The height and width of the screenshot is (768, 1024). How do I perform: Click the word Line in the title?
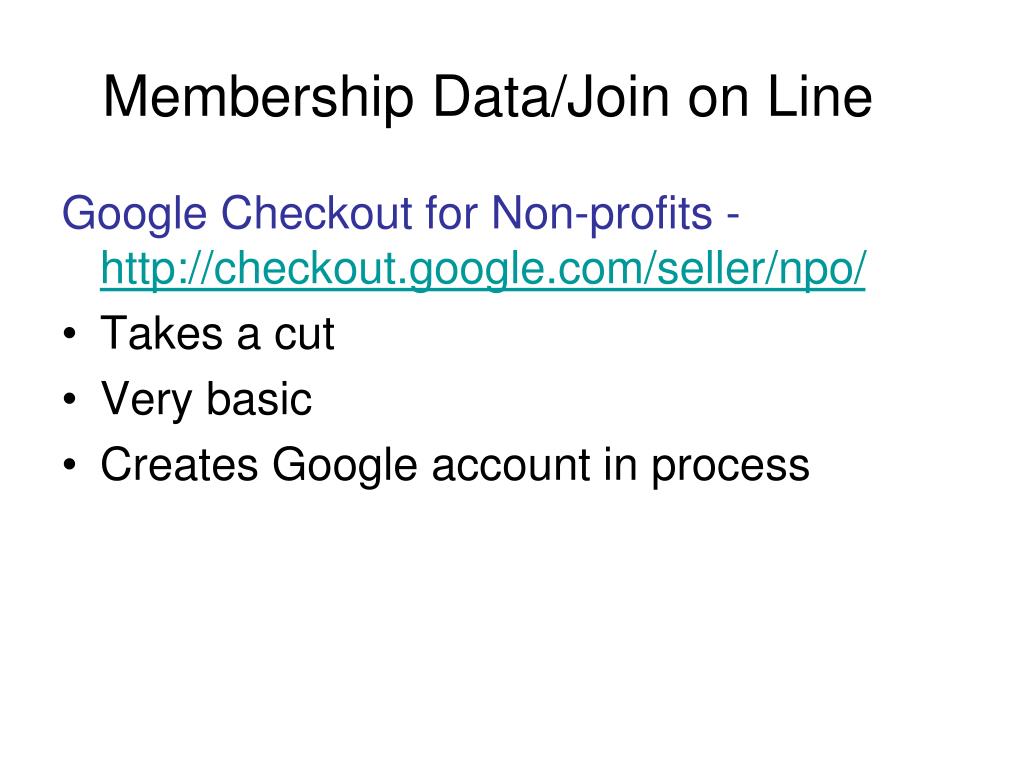pos(820,97)
